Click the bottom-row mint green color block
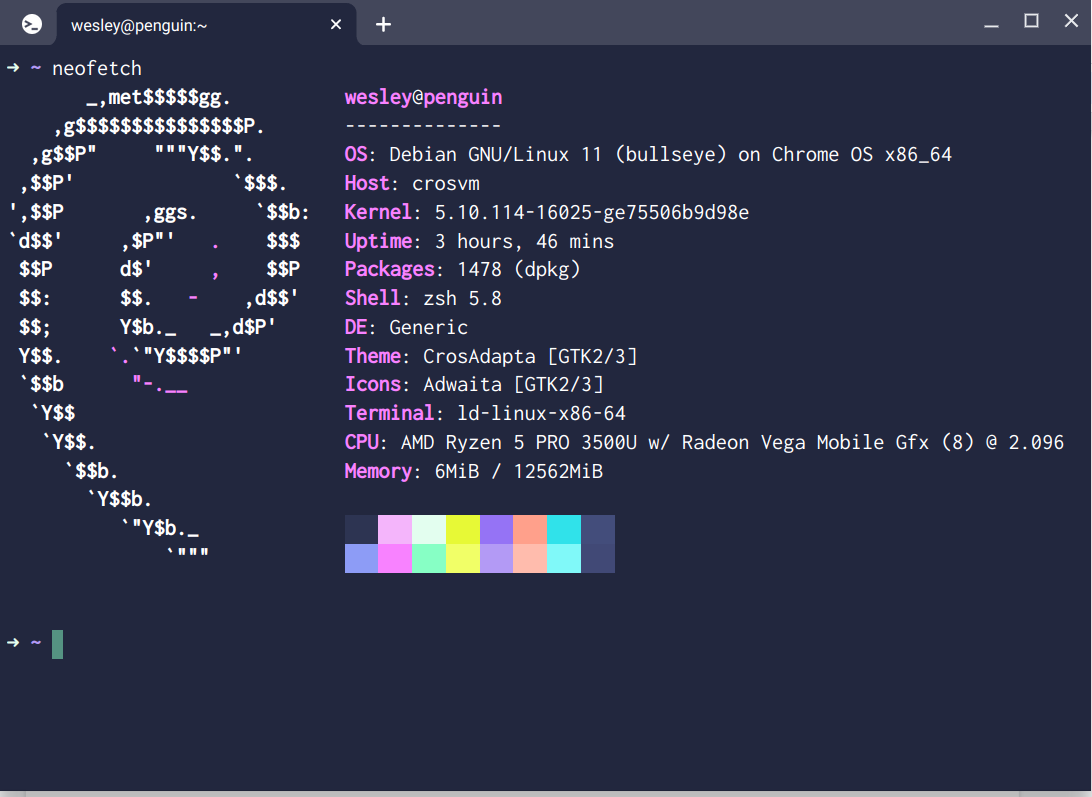The image size is (1092, 797). pyautogui.click(x=429, y=559)
